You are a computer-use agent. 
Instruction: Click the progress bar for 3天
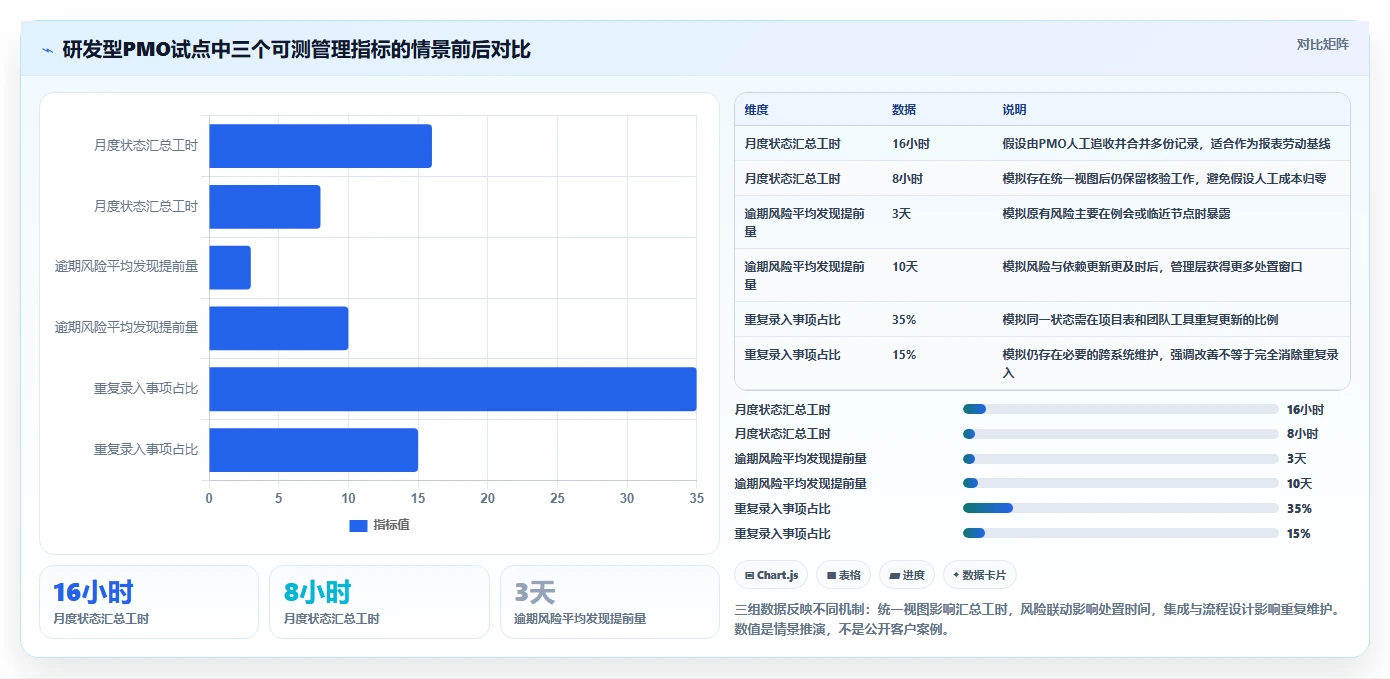[1120, 459]
